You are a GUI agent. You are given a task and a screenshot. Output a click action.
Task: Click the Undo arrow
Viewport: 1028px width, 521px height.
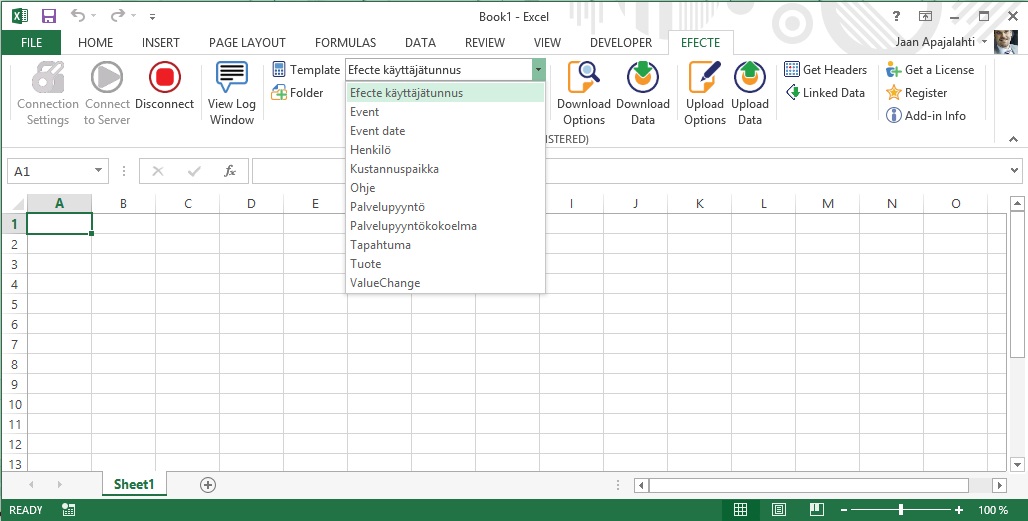[77, 16]
